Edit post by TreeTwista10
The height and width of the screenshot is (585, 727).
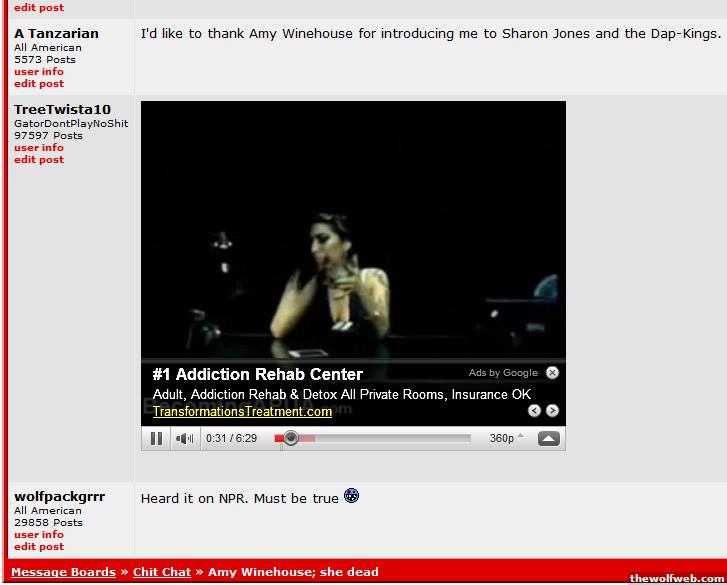point(39,160)
